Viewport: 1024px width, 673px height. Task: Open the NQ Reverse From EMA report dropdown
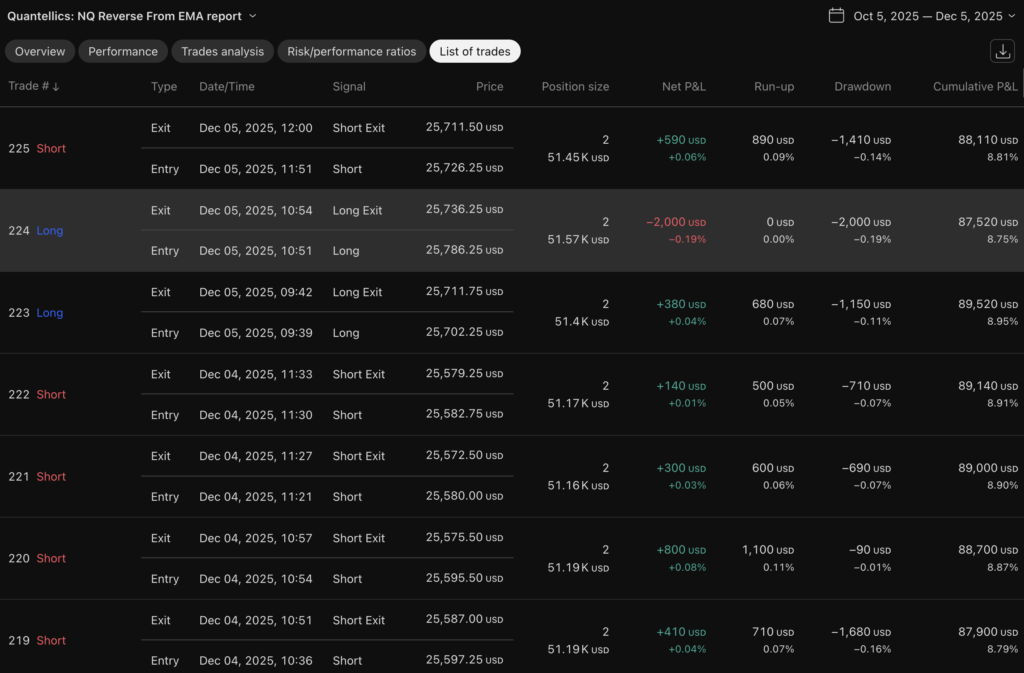tap(253, 16)
